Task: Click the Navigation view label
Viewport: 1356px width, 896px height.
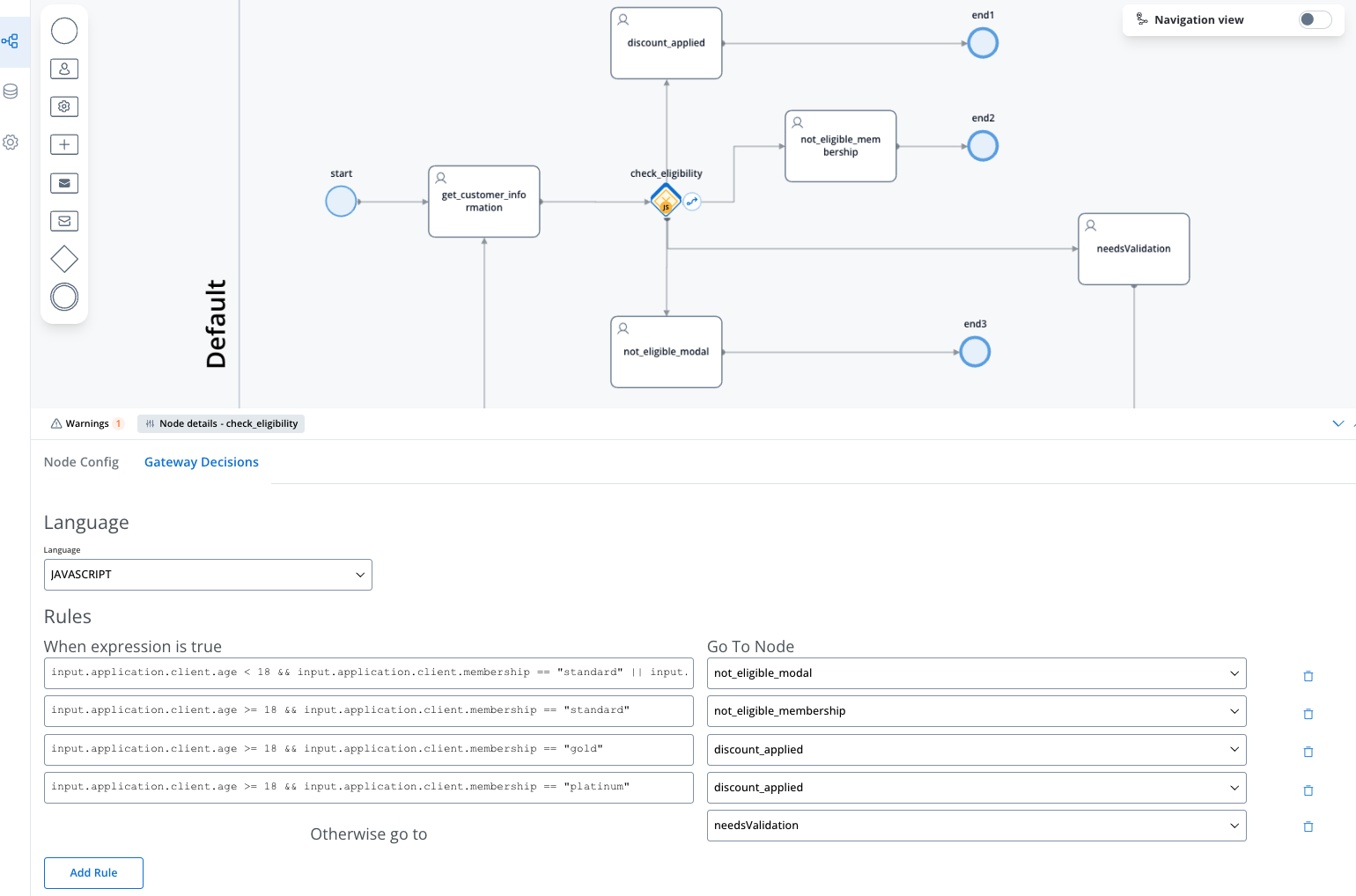Action: 1198,19
